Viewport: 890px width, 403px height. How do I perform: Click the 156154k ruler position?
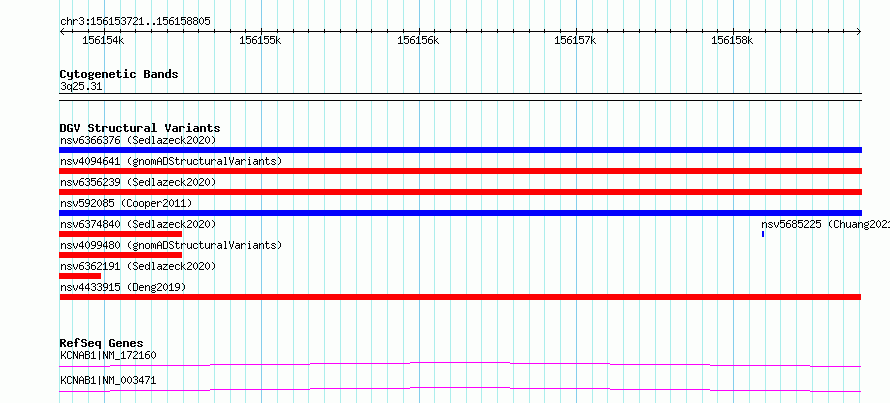click(x=103, y=40)
